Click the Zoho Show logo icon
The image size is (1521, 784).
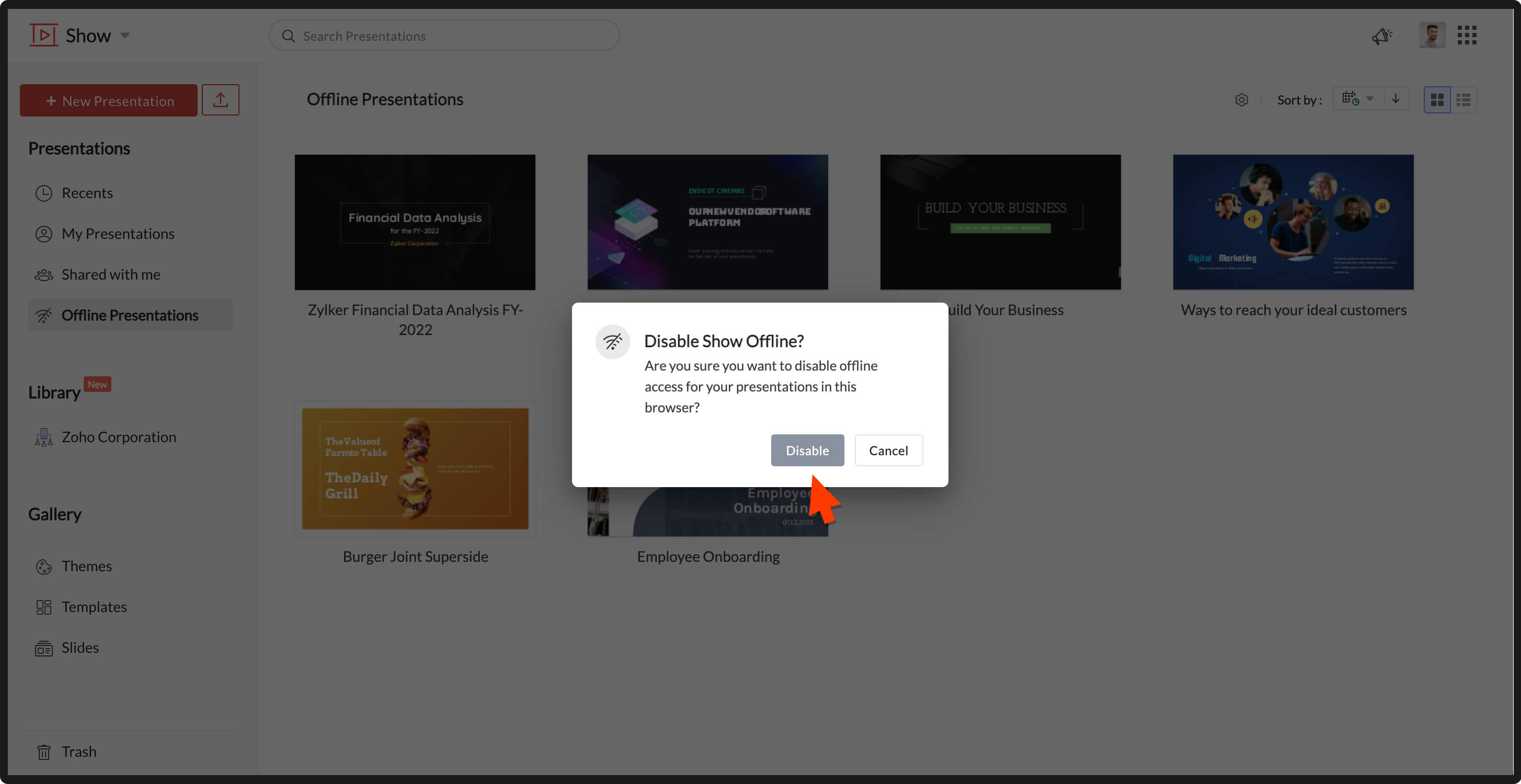44,36
